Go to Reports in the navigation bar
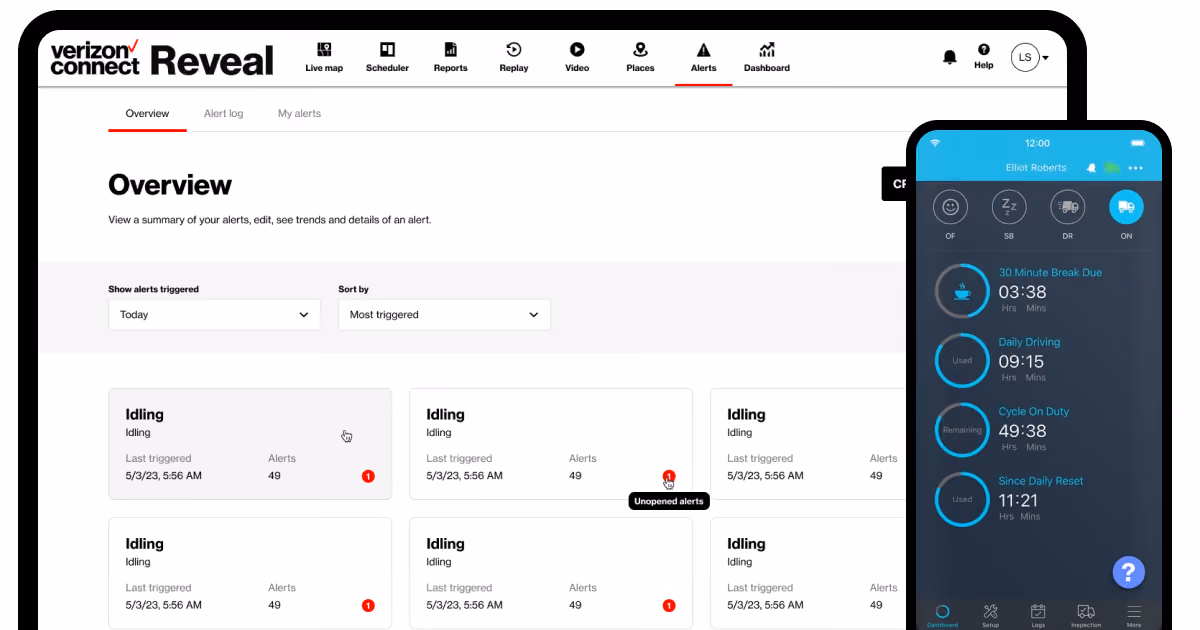Screen dimensions: 1200x630 tap(450, 57)
